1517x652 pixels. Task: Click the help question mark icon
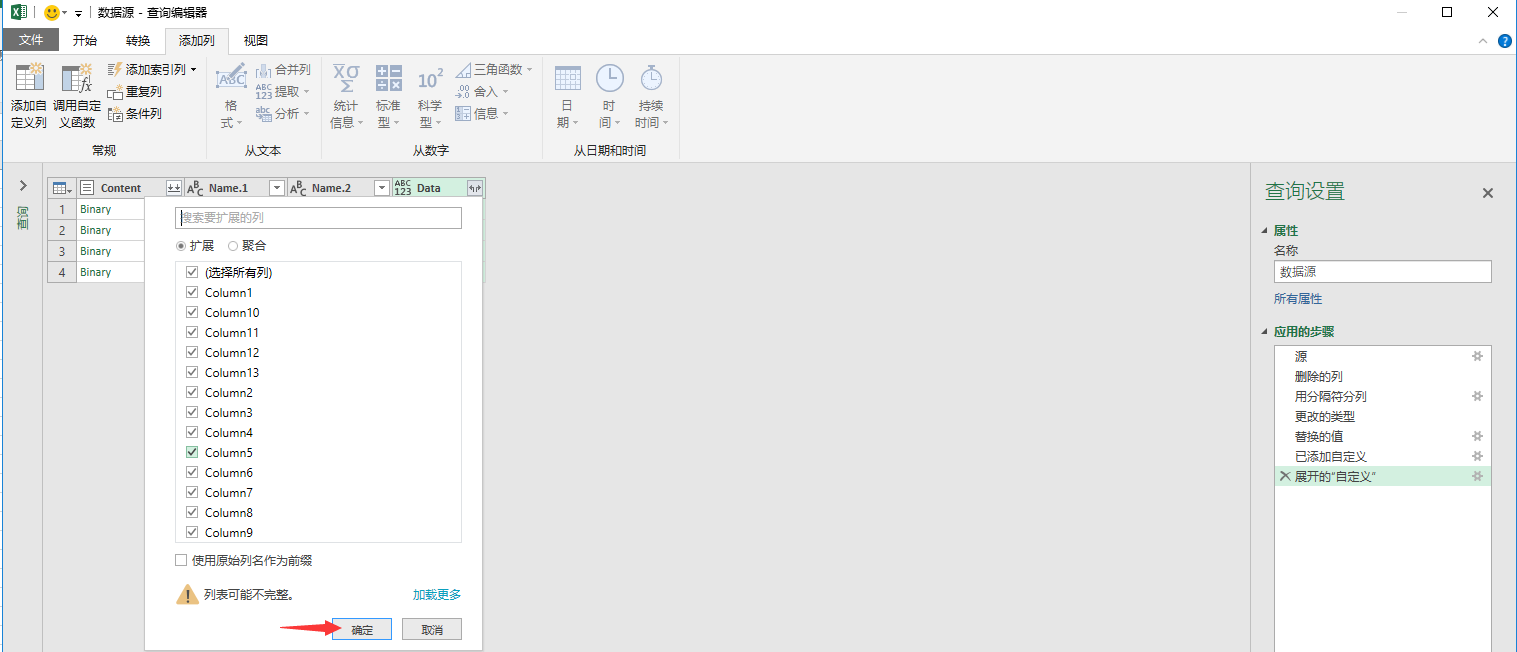tap(1504, 41)
